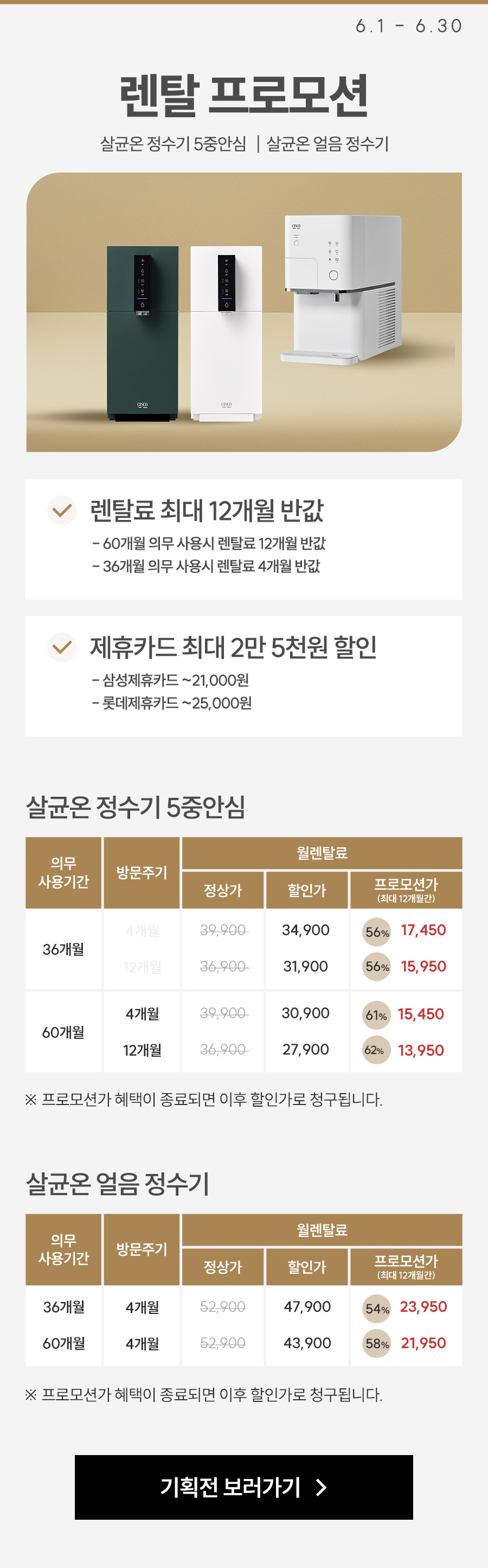488x1568 pixels.
Task: Click the 살균온 얼음 정수기 subtitle link
Action: click(328, 144)
